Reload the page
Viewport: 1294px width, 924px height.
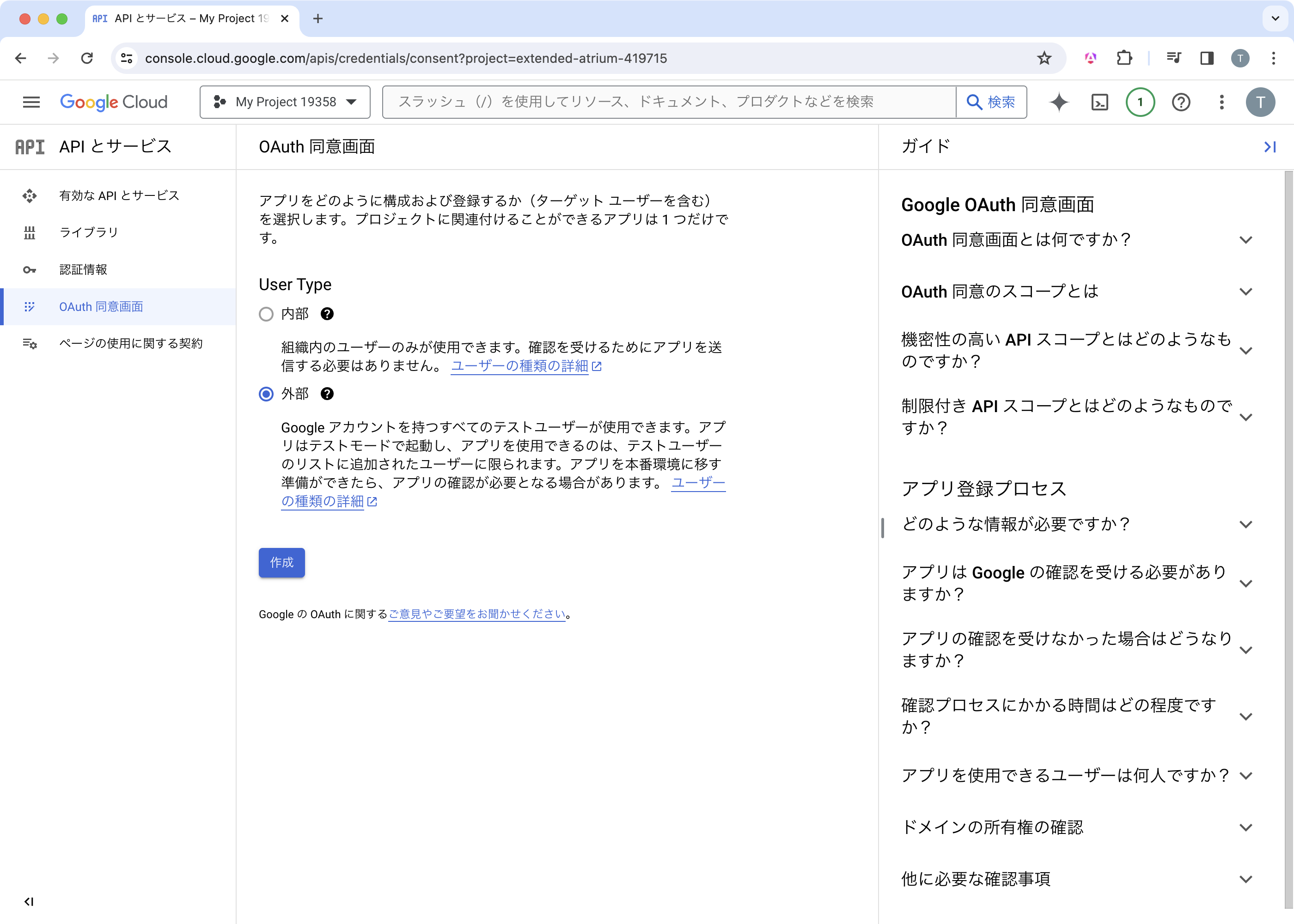[86, 58]
